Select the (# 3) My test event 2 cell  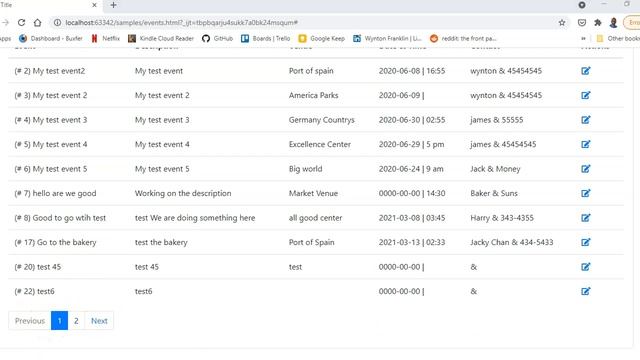[51, 95]
